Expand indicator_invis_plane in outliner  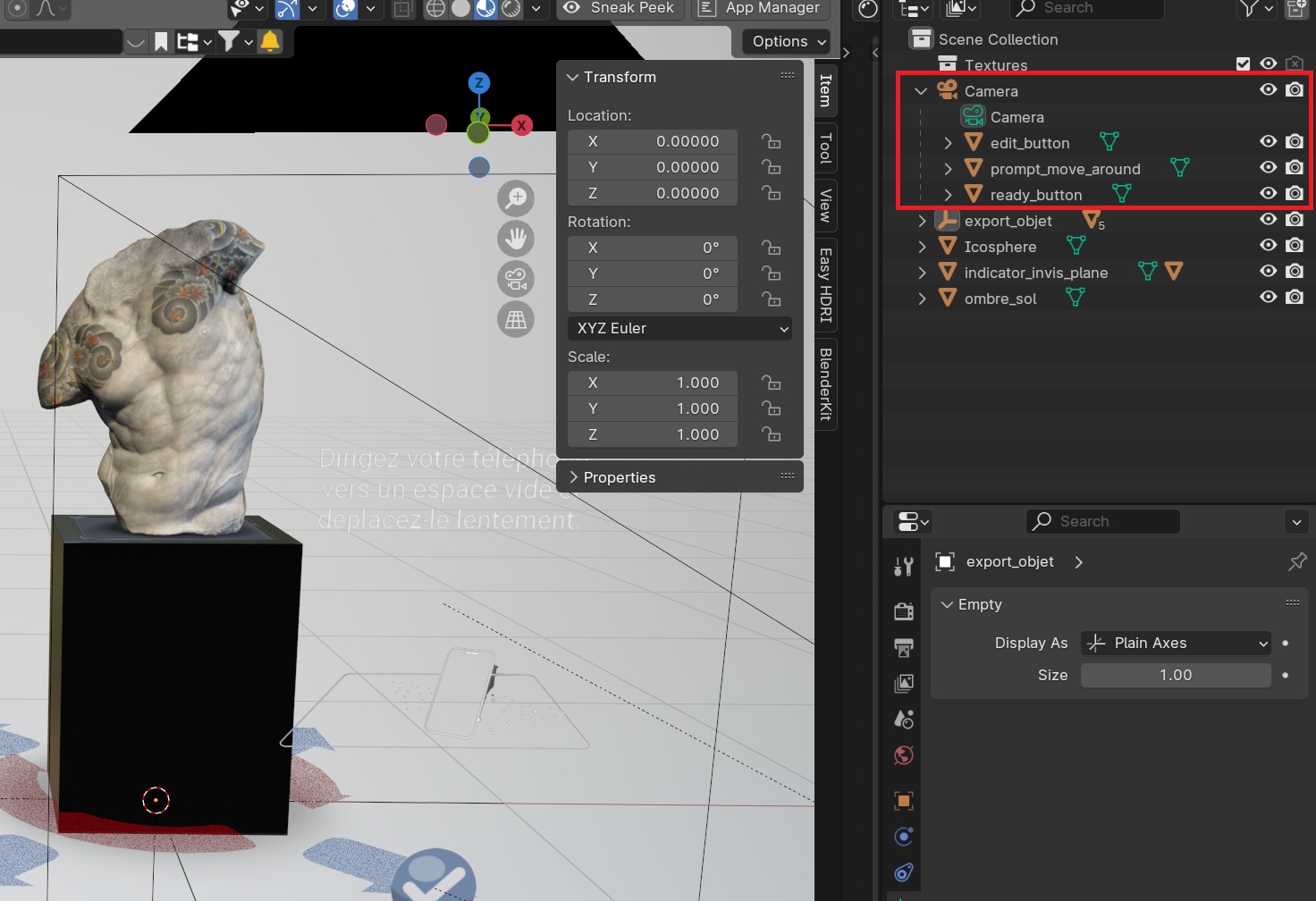click(x=922, y=273)
